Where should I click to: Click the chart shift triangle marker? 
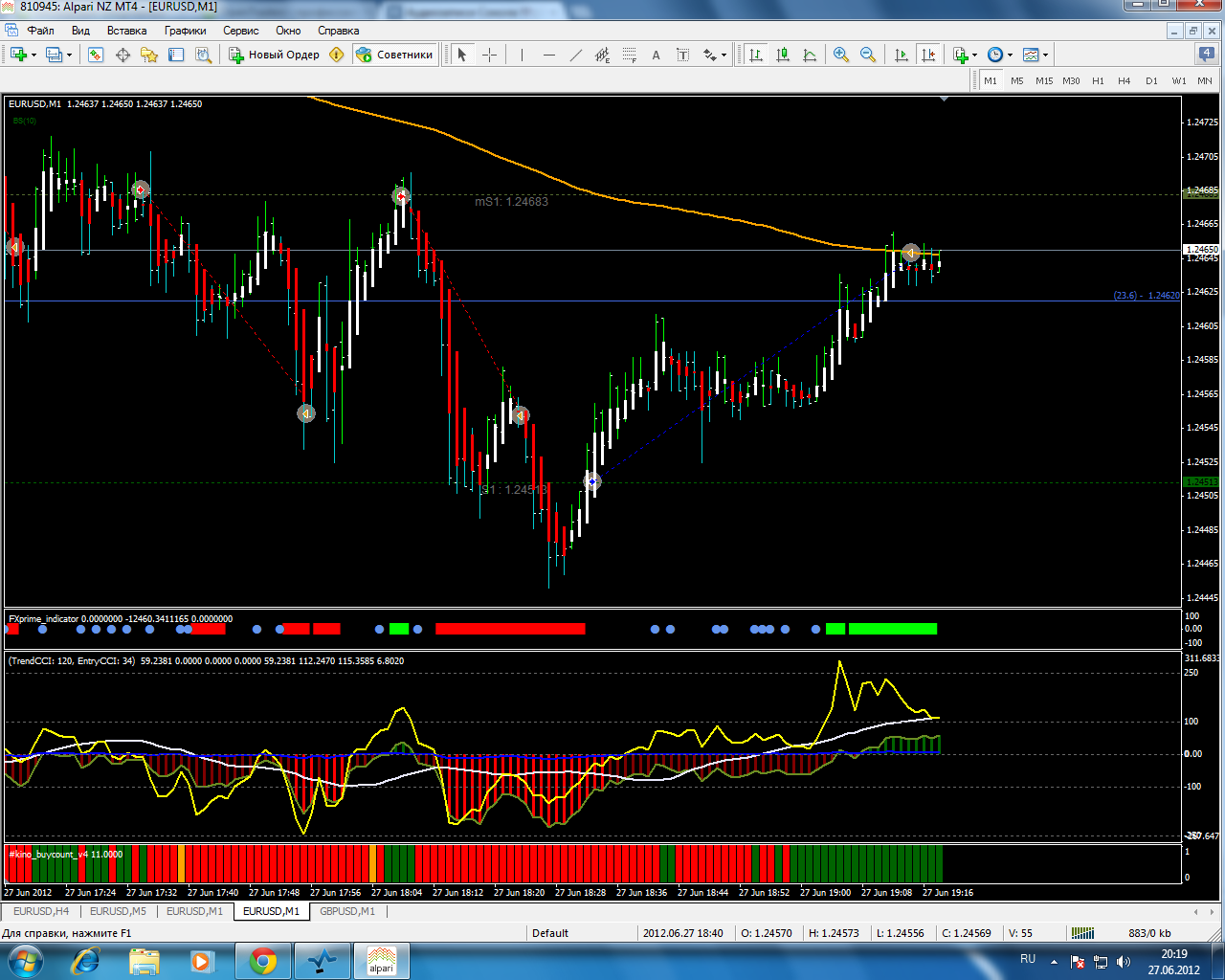click(x=945, y=98)
